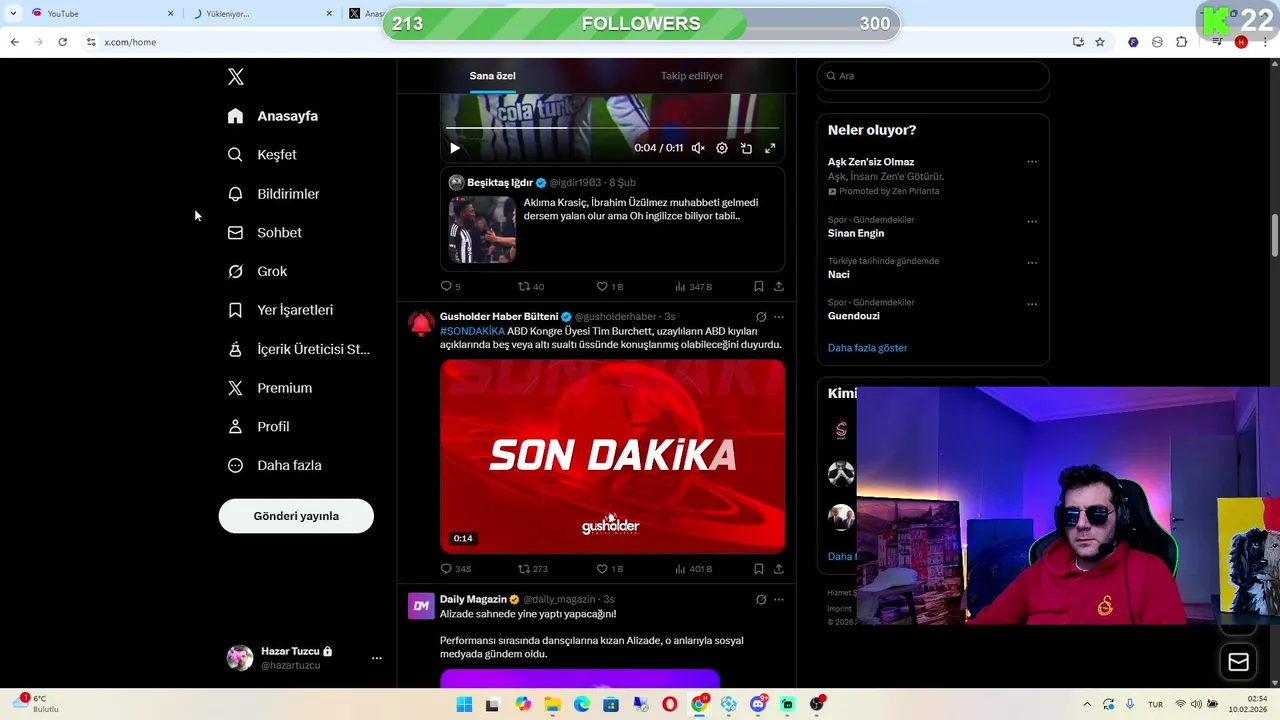1280x720 pixels.
Task: Switch to Takip ediliyor tab
Action: (692, 76)
